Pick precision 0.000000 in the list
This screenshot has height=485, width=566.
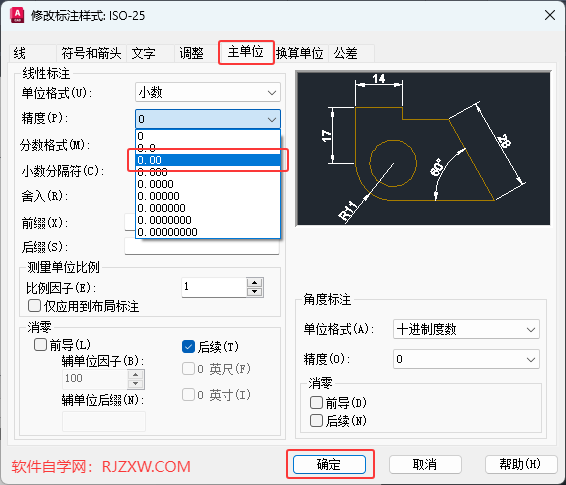pyautogui.click(x=208, y=208)
